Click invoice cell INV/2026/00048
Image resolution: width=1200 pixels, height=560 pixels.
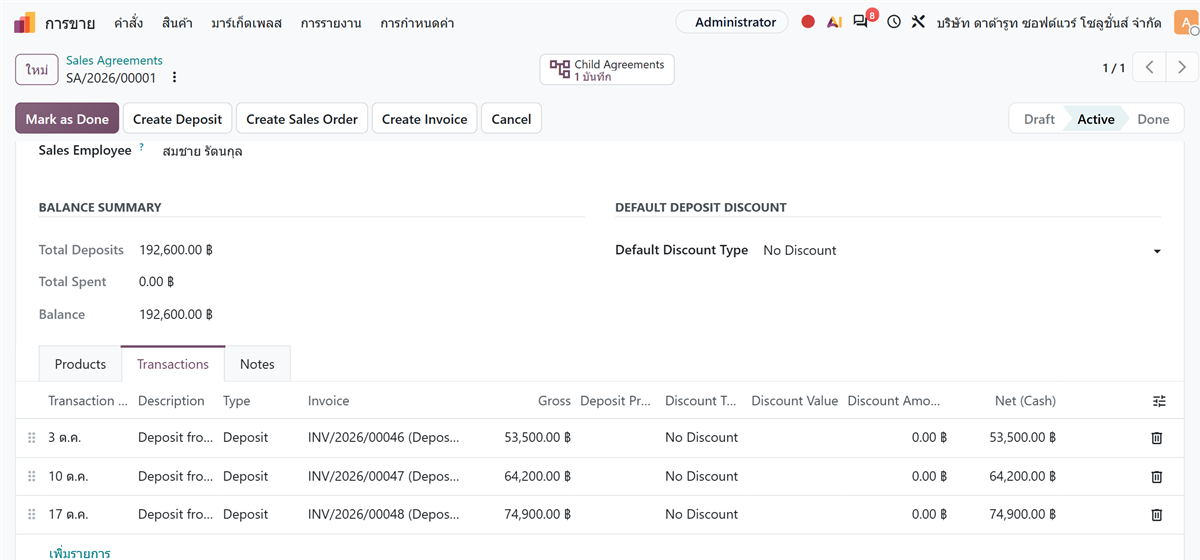coord(383,515)
